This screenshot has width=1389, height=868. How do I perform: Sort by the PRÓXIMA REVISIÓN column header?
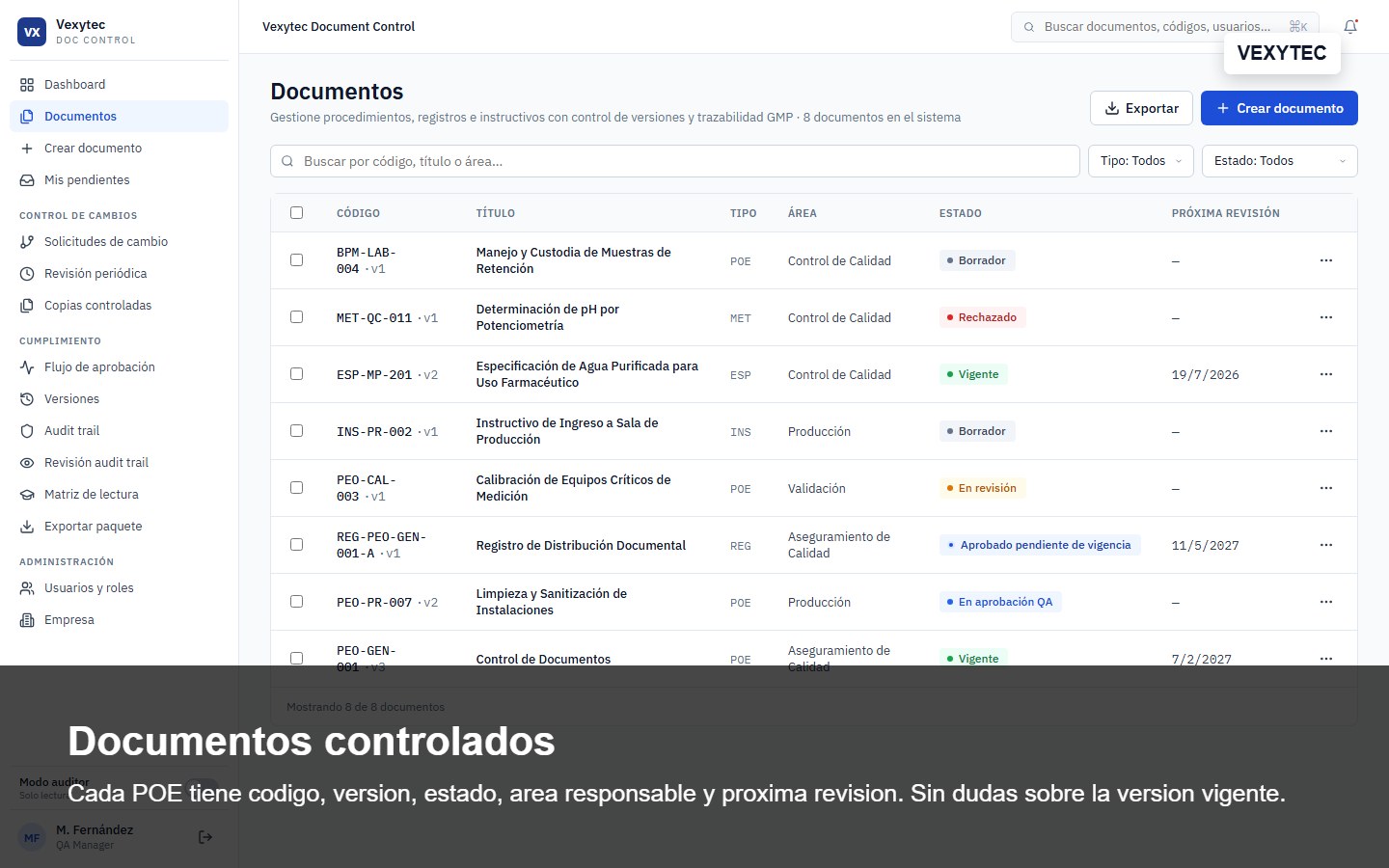point(1225,213)
